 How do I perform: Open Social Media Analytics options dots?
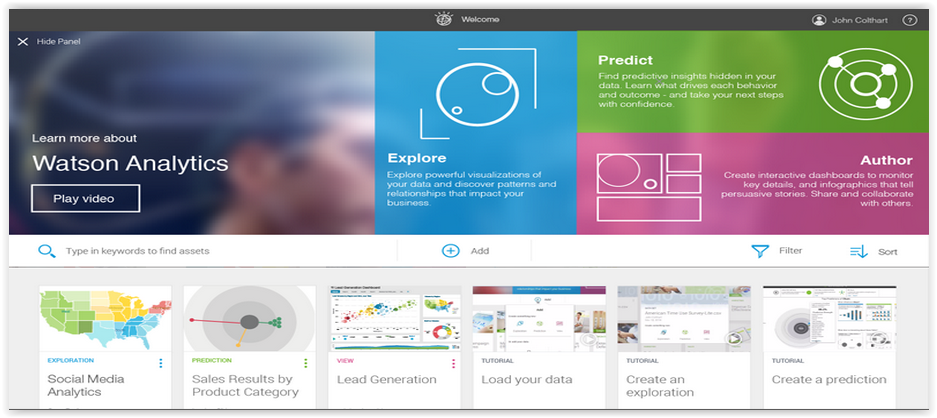coord(161,363)
